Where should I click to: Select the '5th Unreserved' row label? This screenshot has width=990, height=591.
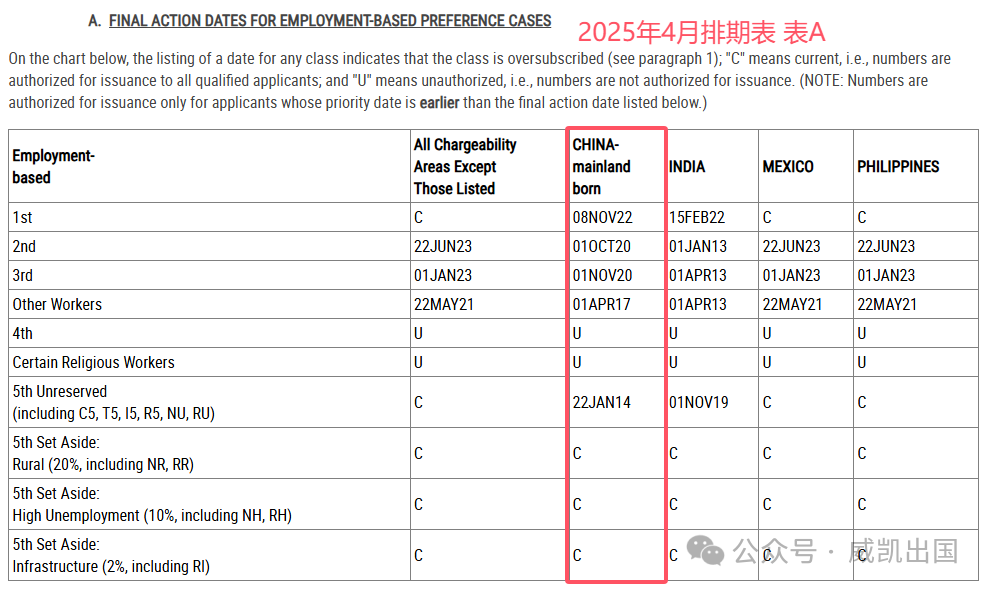tap(114, 402)
